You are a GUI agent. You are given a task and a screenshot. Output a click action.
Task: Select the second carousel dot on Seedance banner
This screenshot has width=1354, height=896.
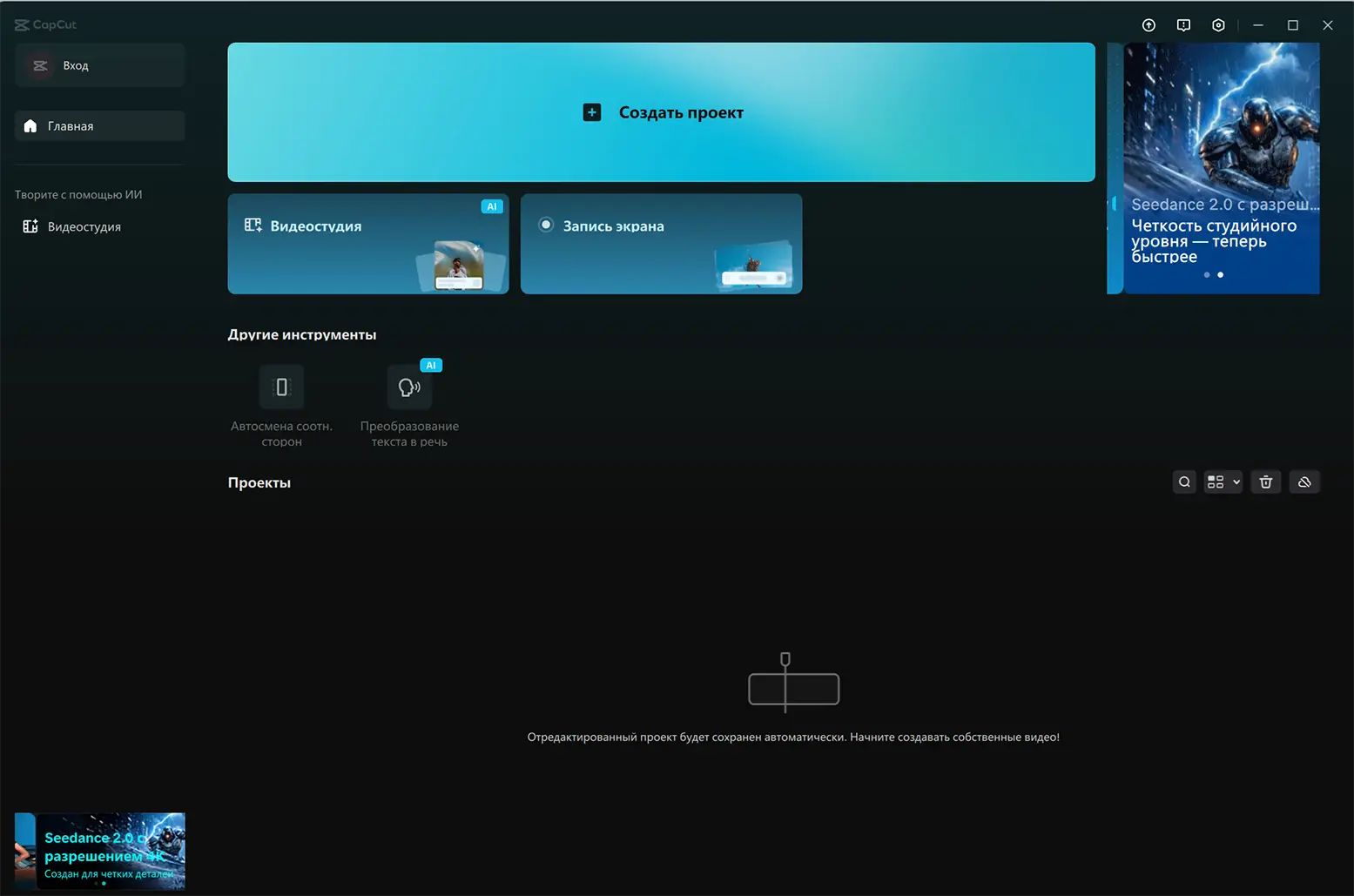tap(1220, 275)
